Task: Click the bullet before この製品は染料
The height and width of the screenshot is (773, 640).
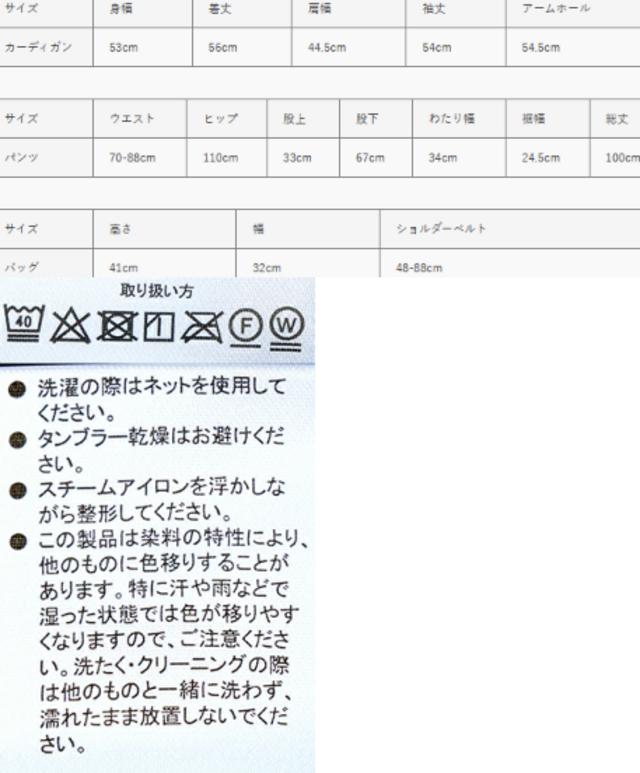Action: 17,543
